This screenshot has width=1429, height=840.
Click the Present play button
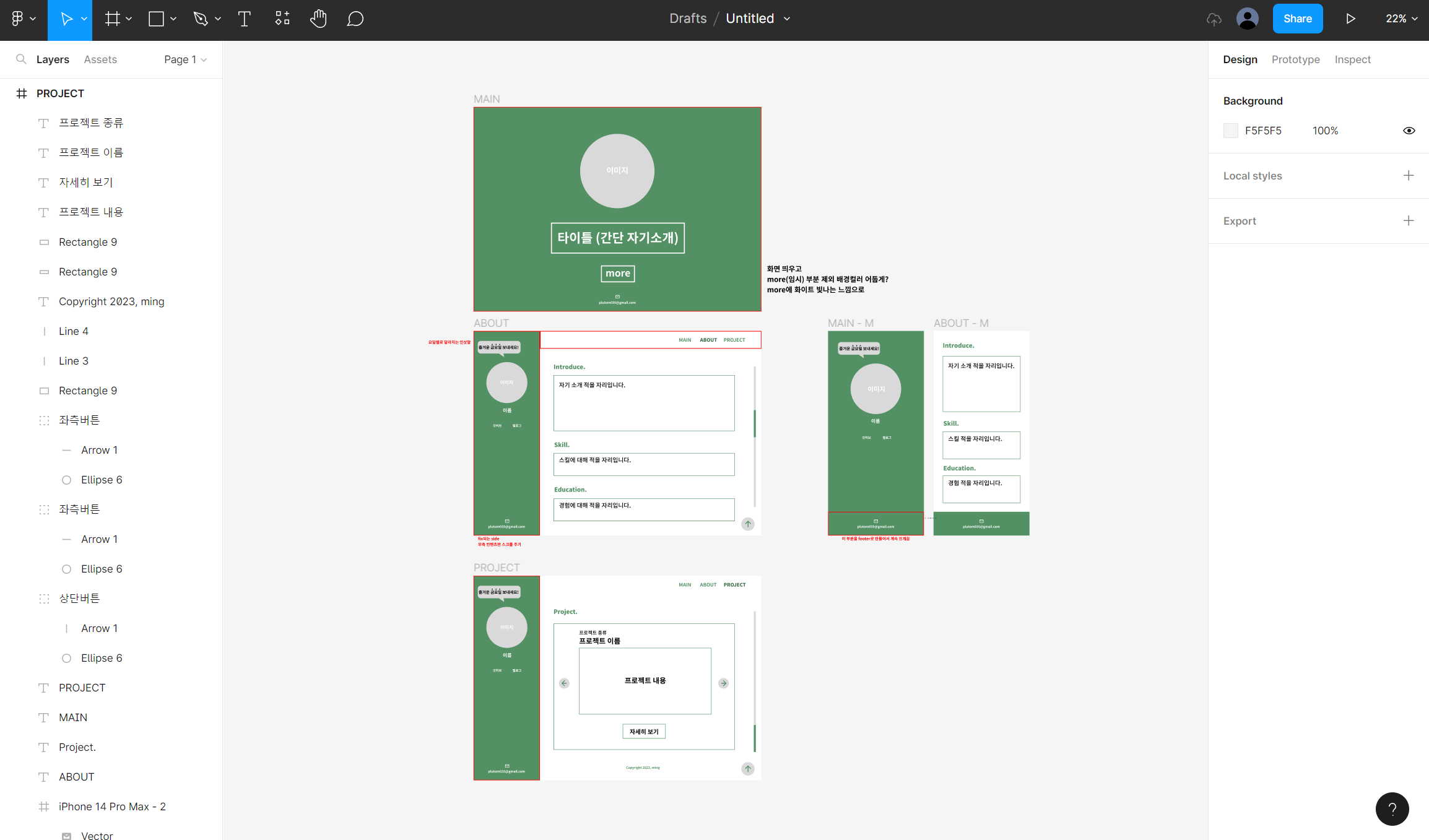(1350, 19)
